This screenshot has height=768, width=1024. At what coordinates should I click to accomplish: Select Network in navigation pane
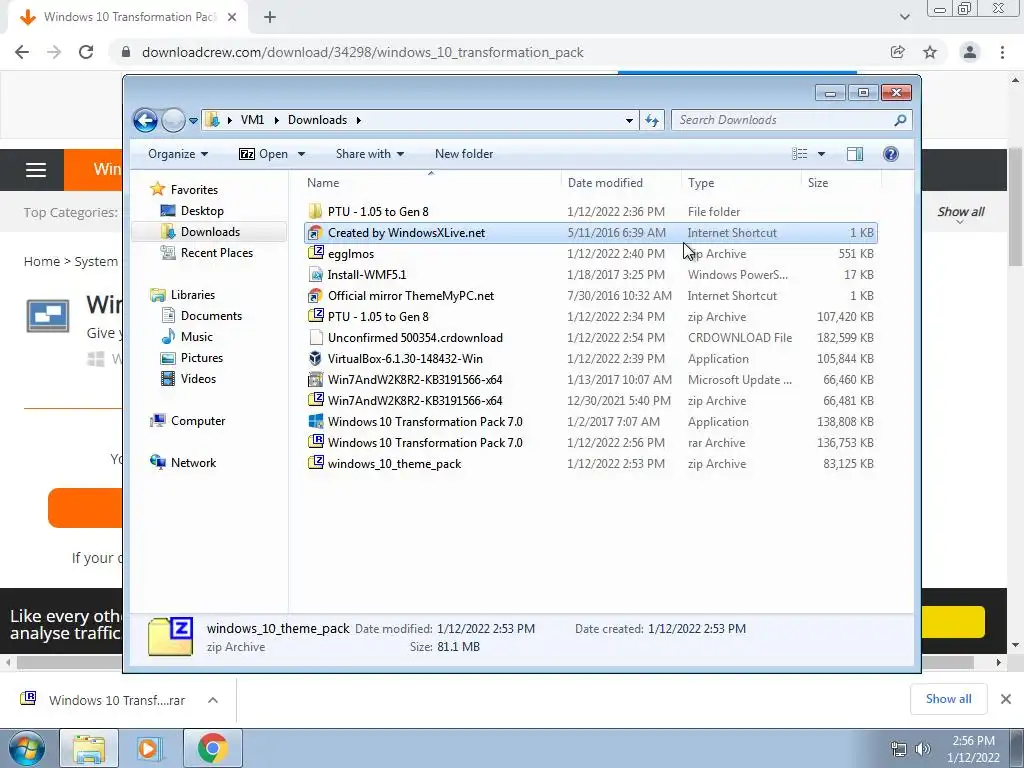click(193, 462)
